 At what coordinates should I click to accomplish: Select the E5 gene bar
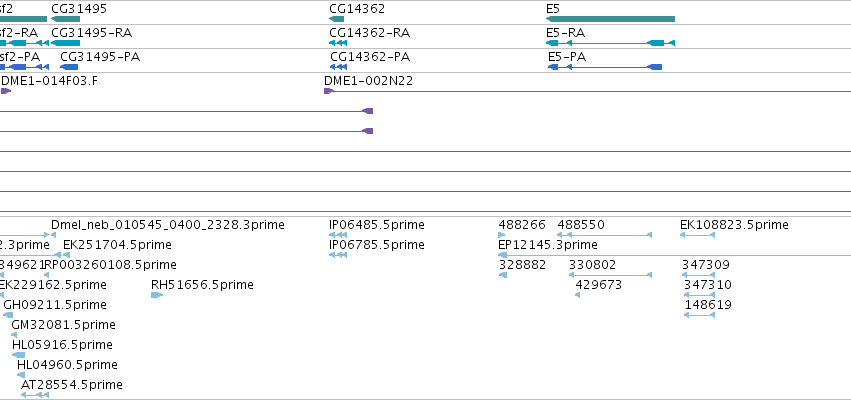610,19
